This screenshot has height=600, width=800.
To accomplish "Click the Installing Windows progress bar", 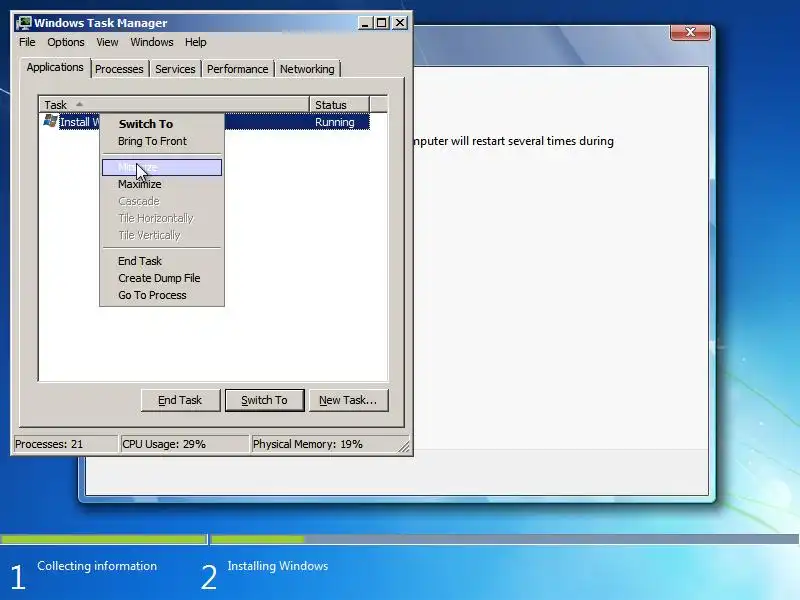I will click(505, 539).
